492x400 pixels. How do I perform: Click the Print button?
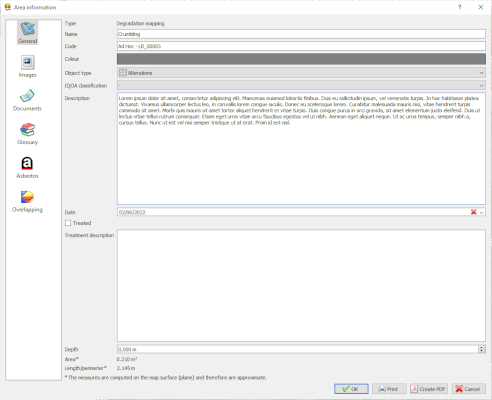click(389, 389)
